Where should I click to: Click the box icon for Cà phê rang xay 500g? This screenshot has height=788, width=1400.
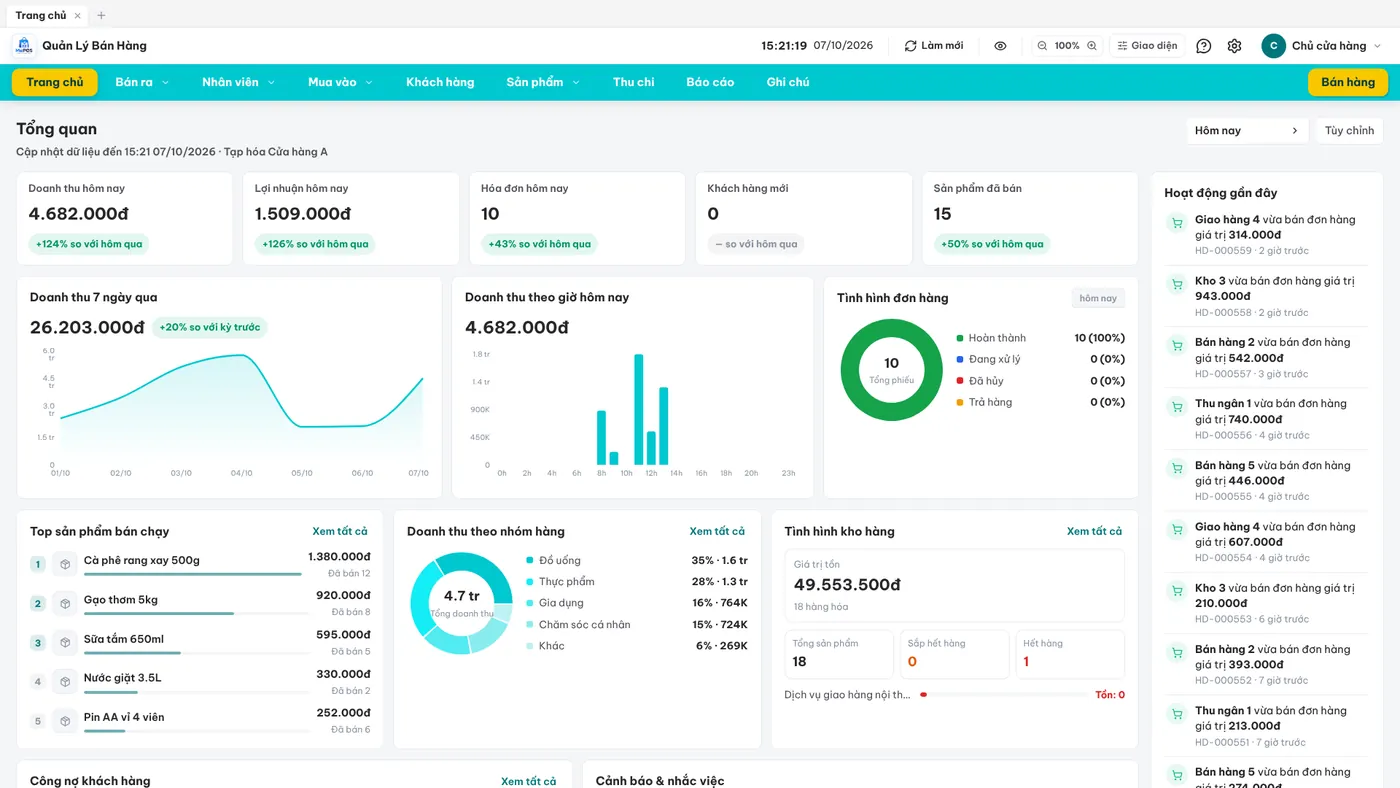coord(65,564)
